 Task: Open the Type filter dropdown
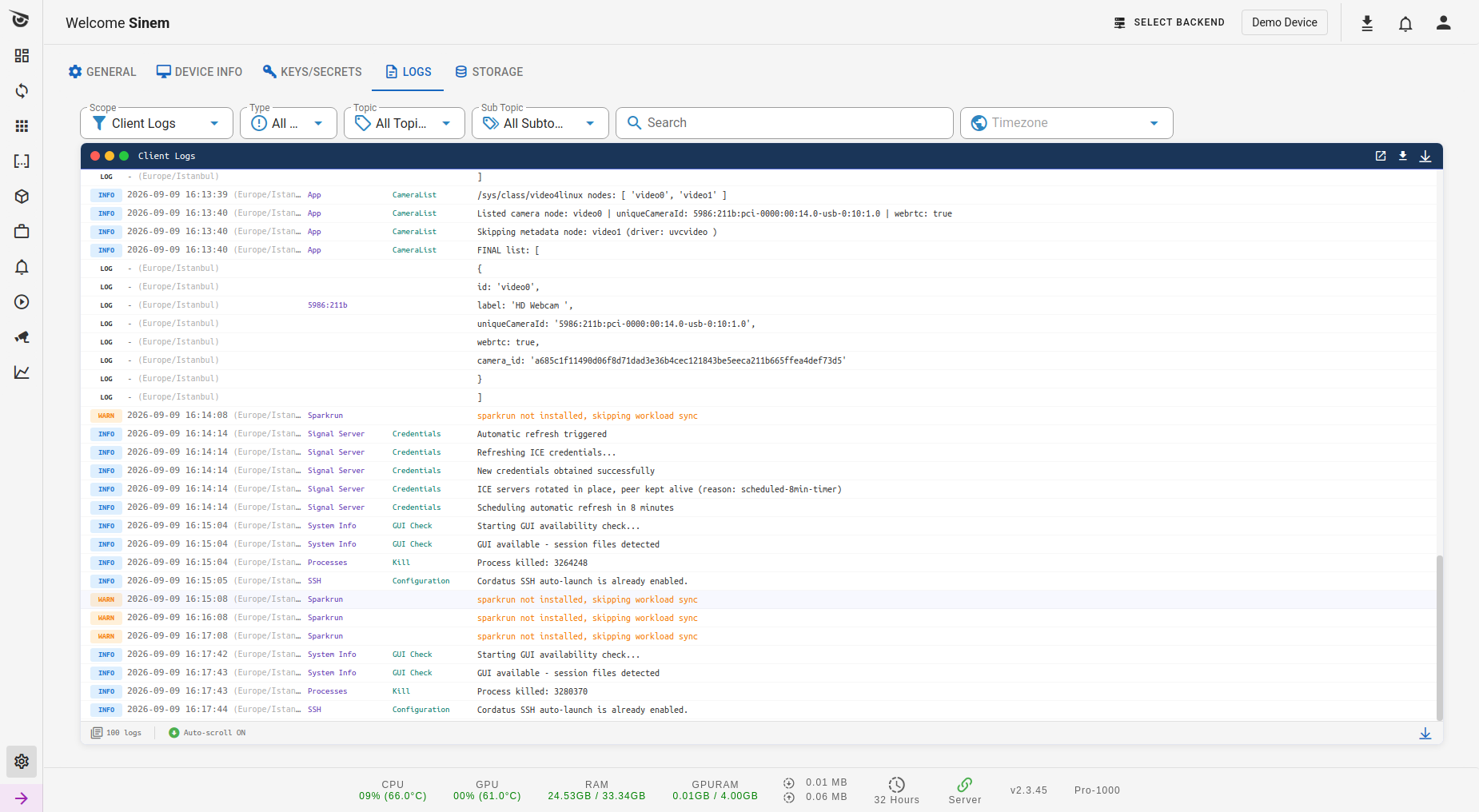pos(289,123)
